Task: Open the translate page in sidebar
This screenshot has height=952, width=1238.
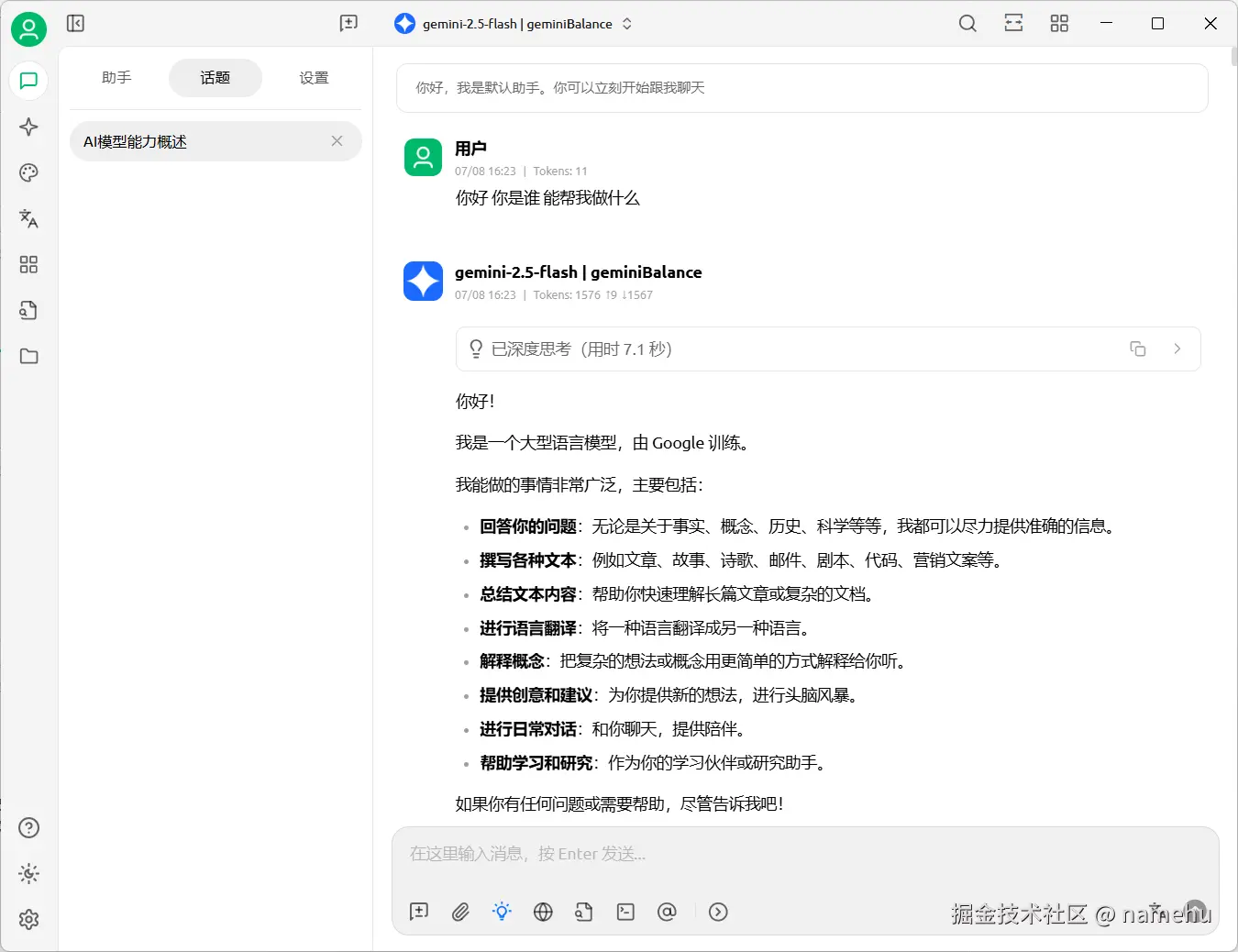Action: [x=28, y=218]
